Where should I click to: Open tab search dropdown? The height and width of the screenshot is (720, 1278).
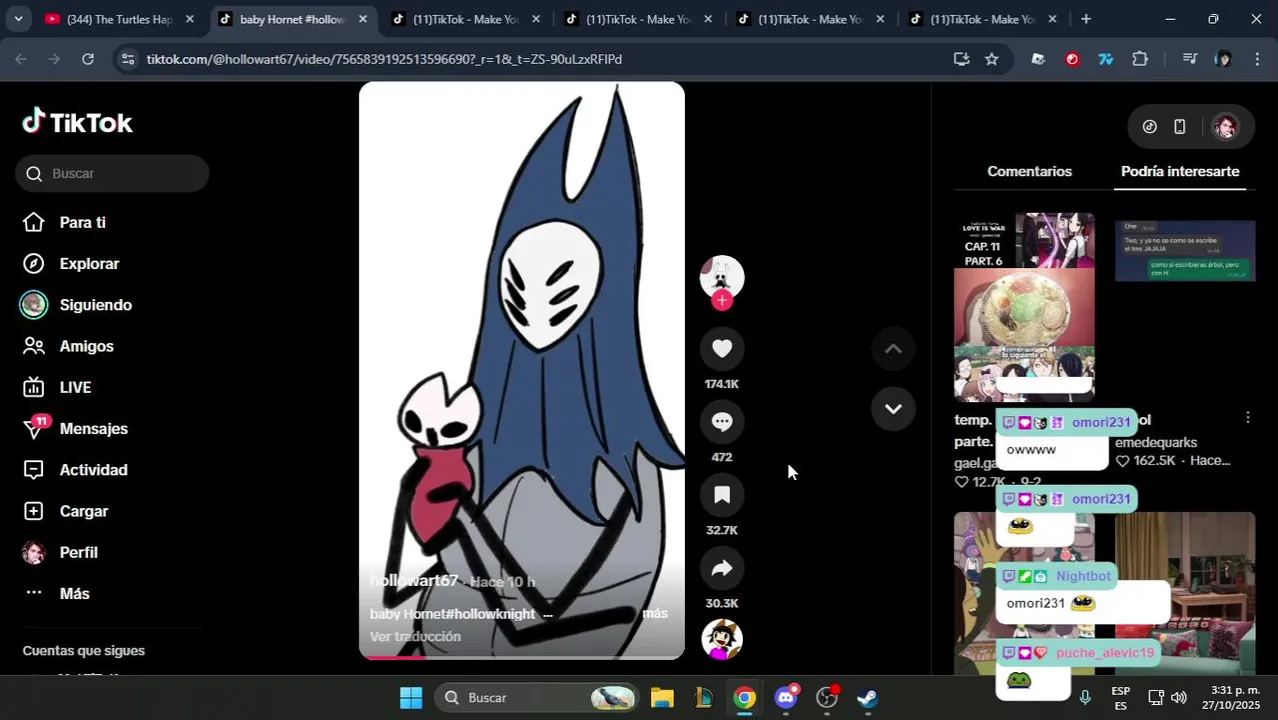(17, 19)
